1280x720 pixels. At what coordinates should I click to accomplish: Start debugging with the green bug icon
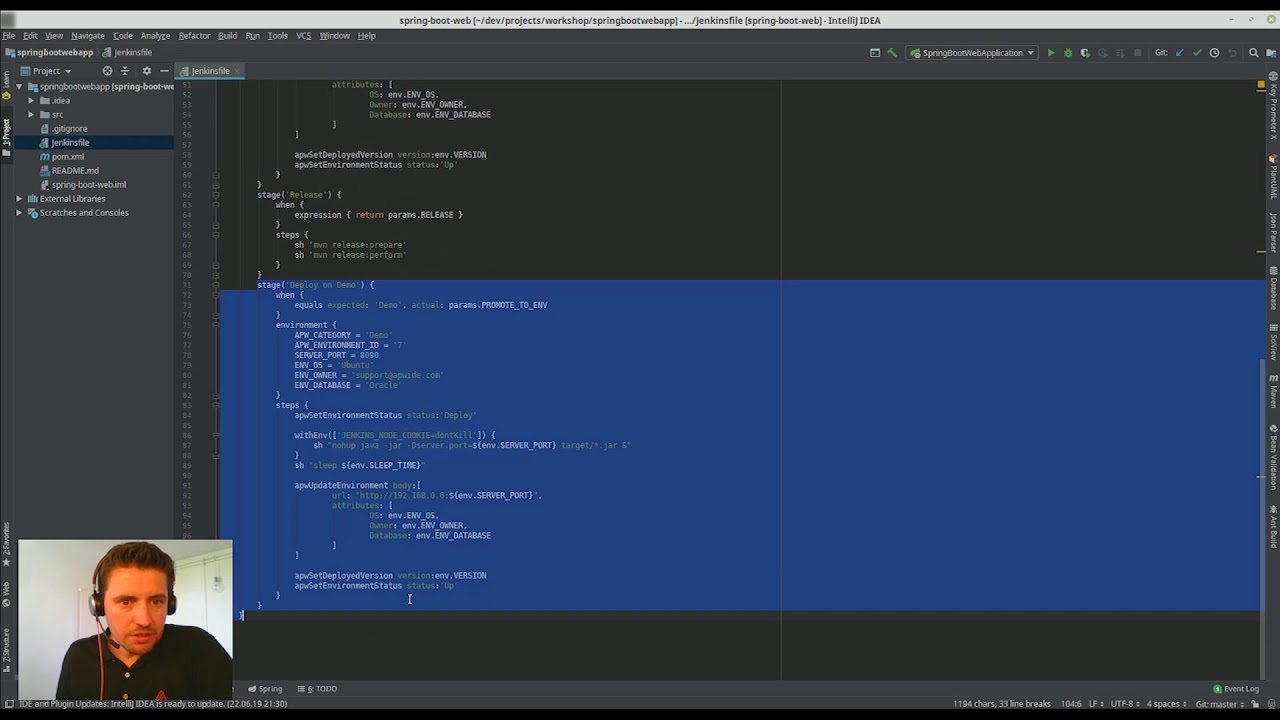[x=1067, y=53]
